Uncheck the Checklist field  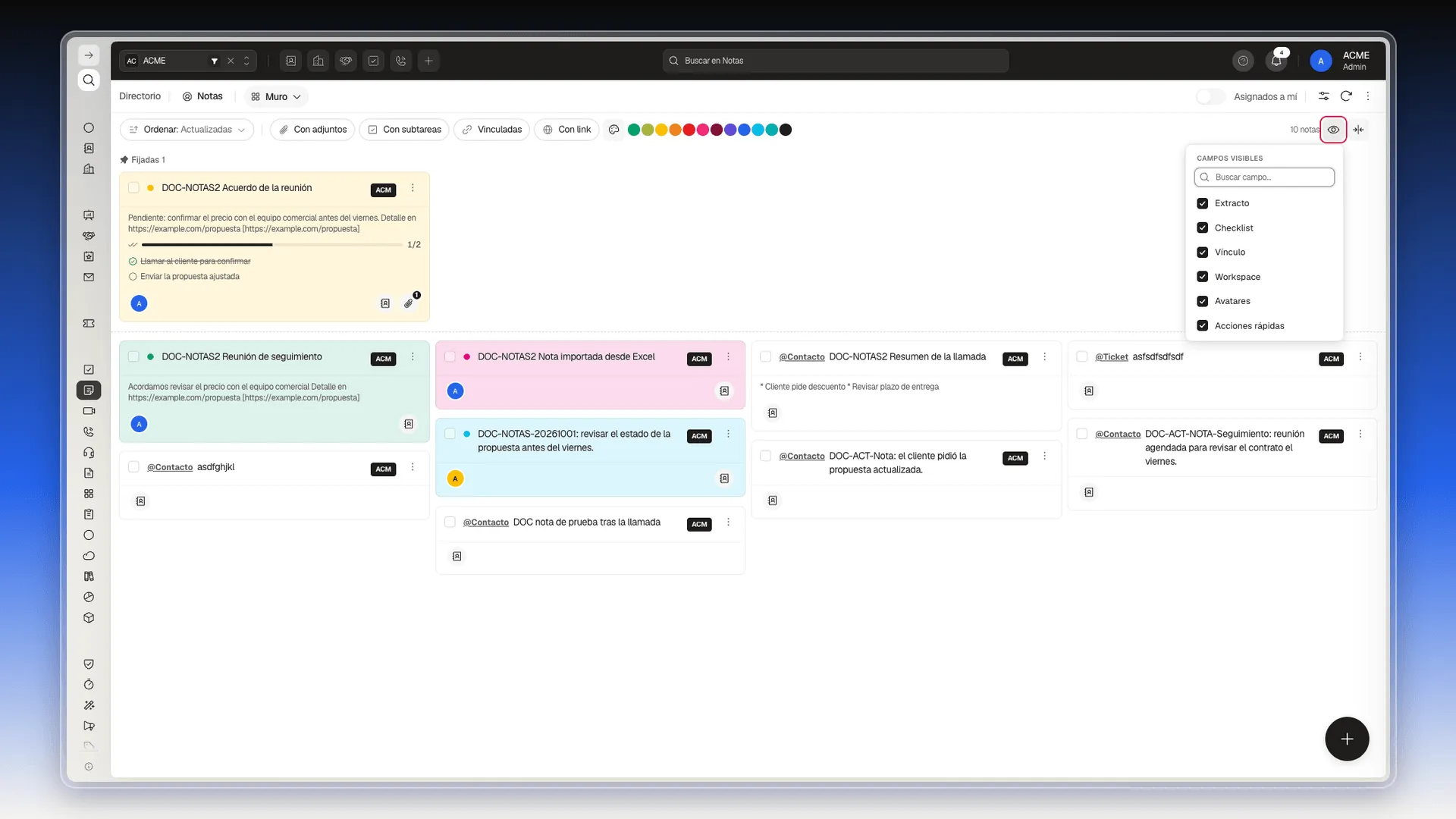1202,227
